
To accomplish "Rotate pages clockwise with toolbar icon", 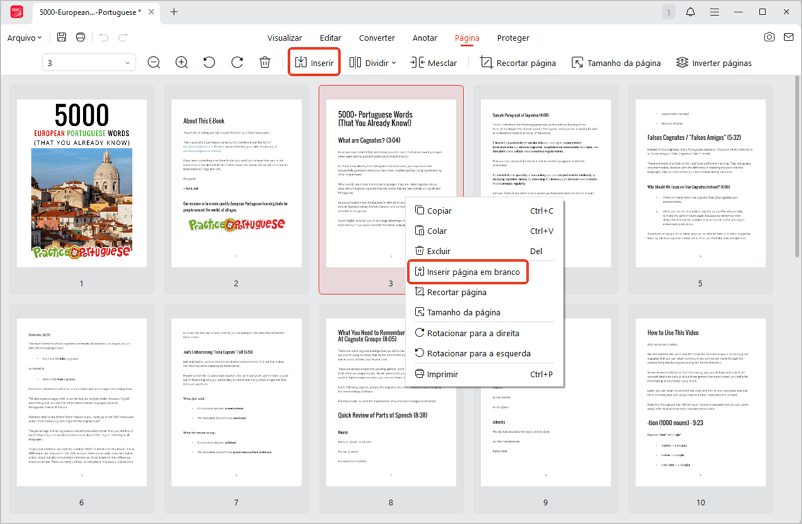I will (x=237, y=62).
